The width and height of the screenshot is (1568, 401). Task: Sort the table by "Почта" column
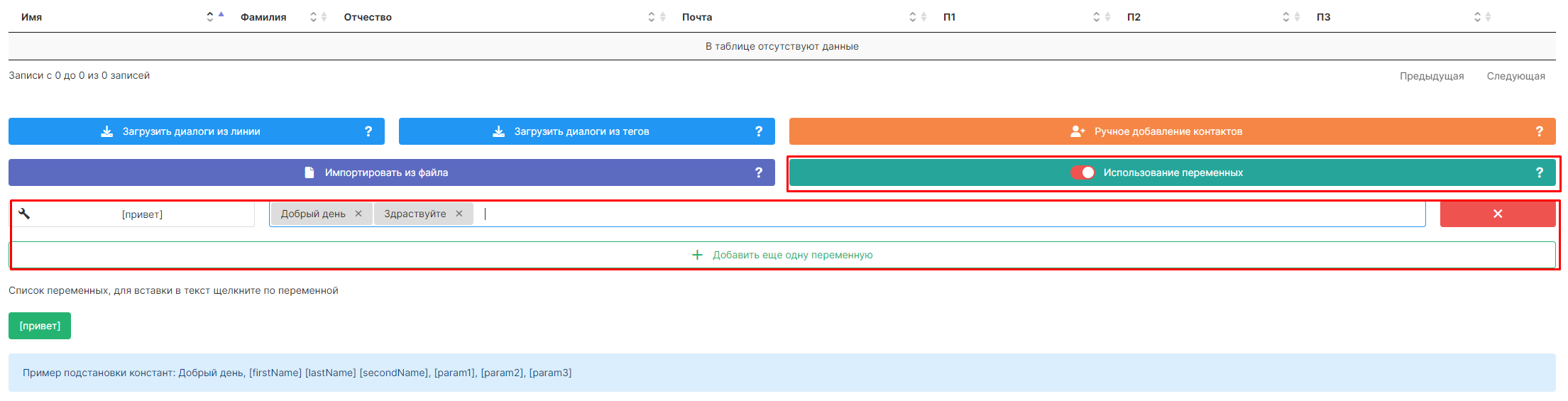pyautogui.click(x=696, y=17)
